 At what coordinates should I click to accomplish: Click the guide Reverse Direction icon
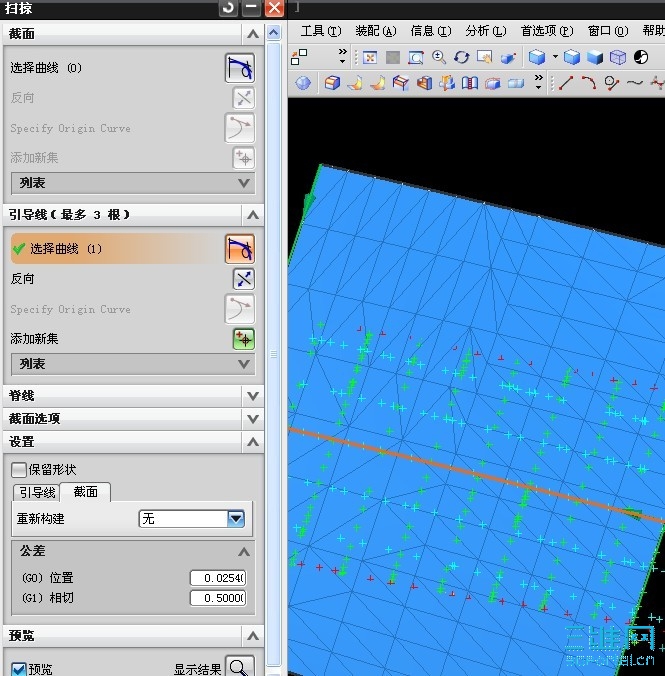pyautogui.click(x=244, y=279)
